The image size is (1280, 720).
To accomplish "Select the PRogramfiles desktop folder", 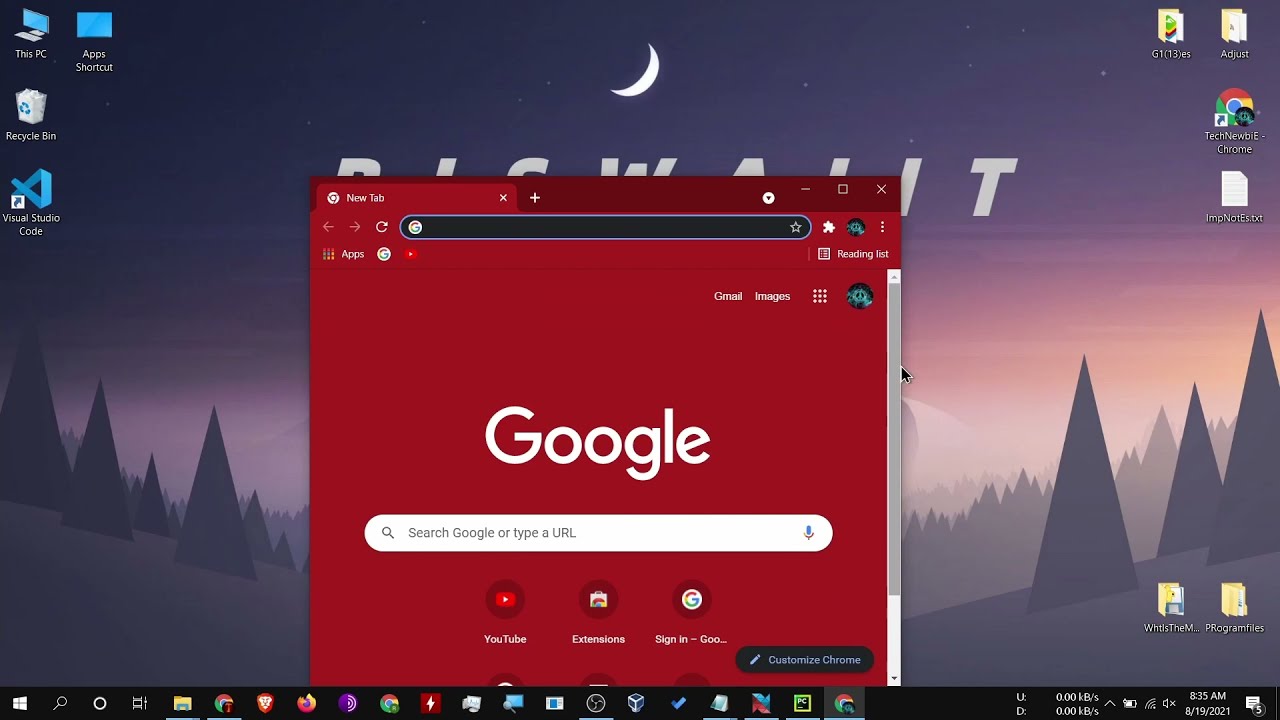I will 1234,608.
